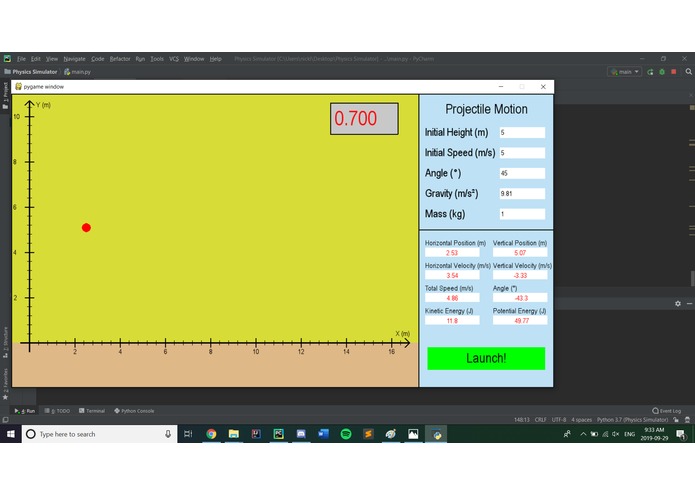Image resolution: width=695 pixels, height=494 pixels.
Task: Click the Horizontal Velocity value 3.54
Action: [x=452, y=275]
